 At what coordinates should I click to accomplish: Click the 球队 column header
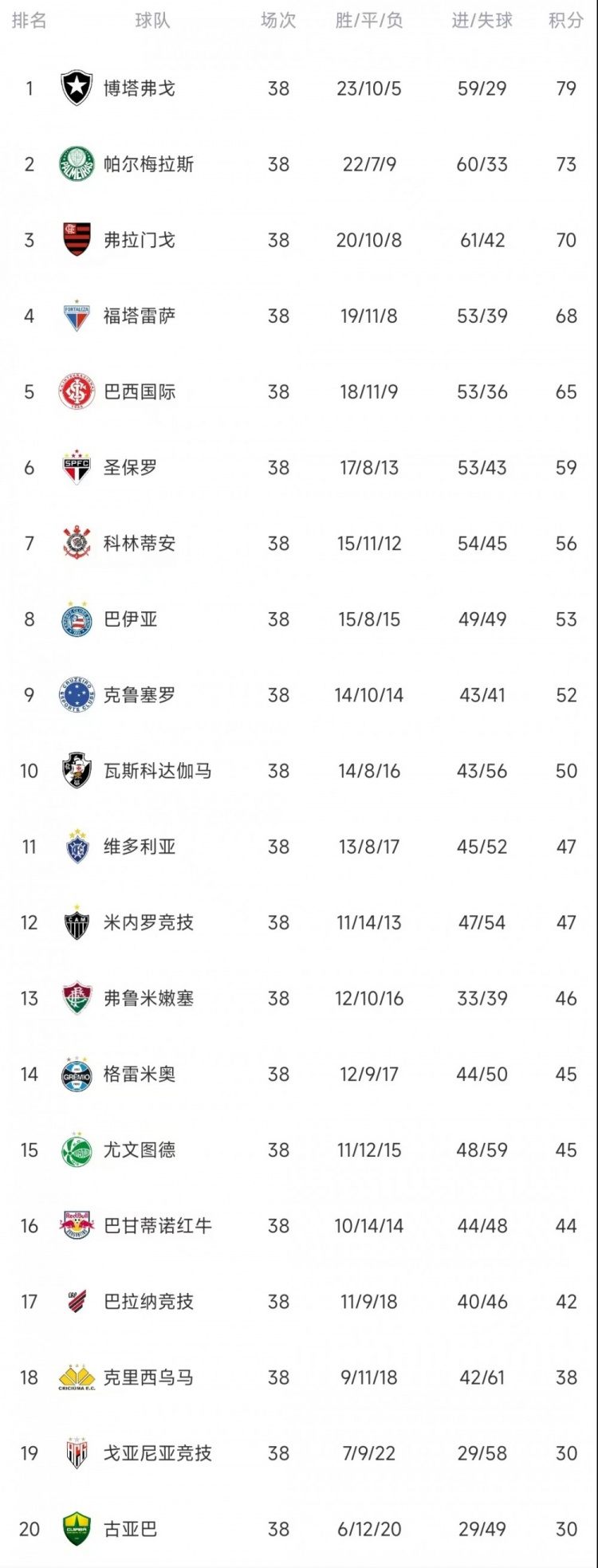coord(152,21)
